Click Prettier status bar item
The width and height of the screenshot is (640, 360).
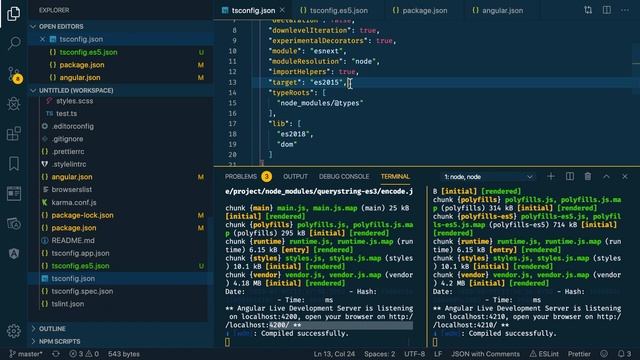point(579,354)
